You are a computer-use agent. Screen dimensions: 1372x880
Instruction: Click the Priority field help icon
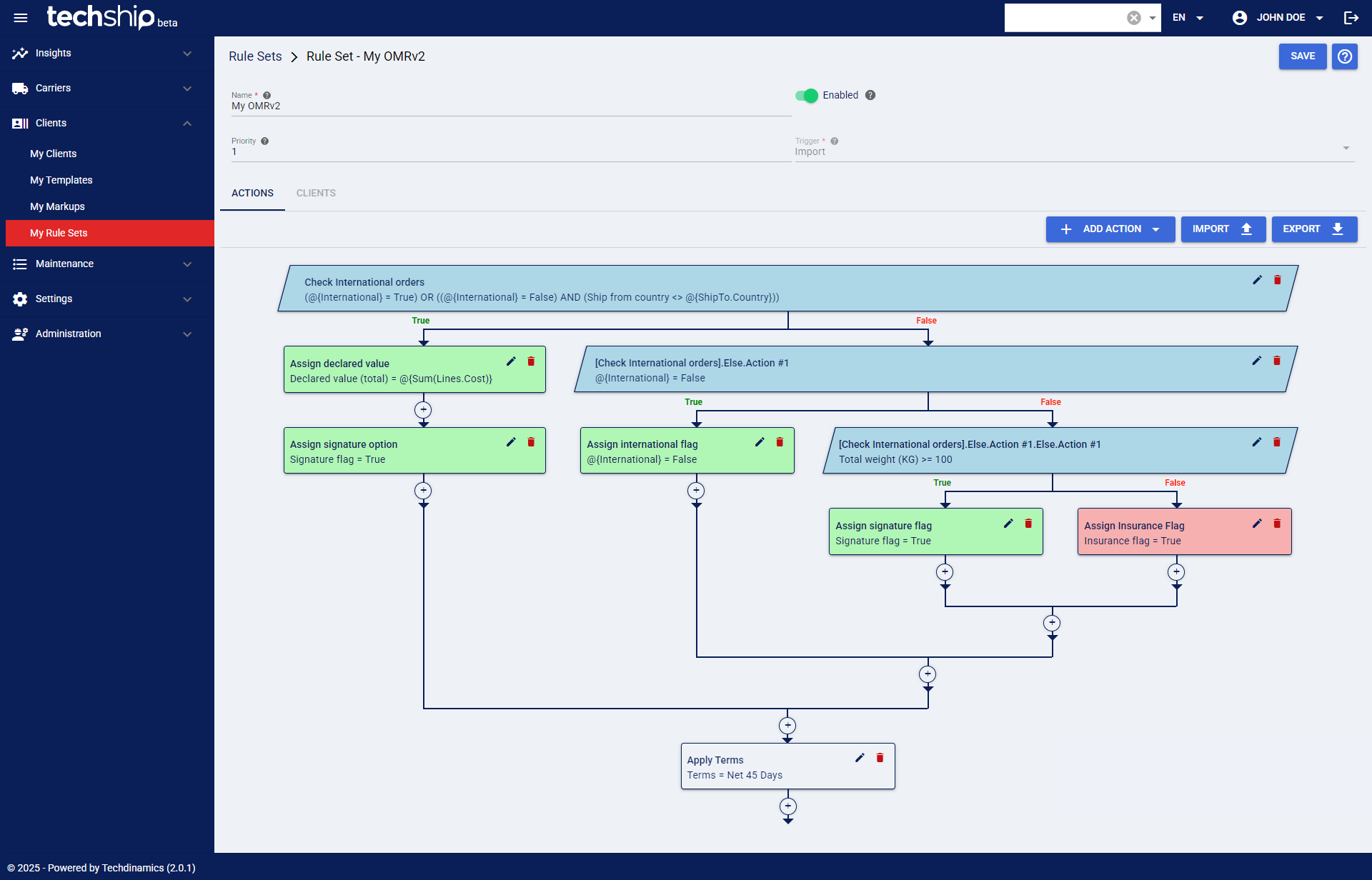[x=264, y=141]
